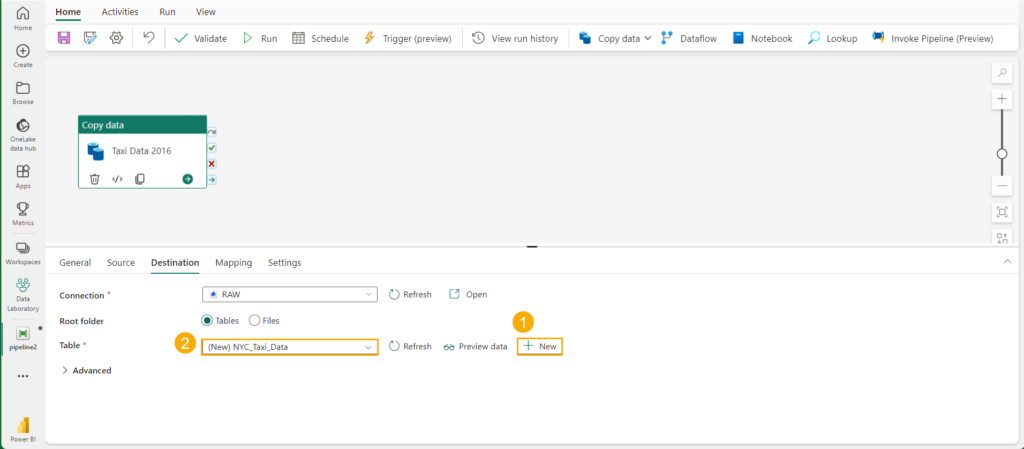The width and height of the screenshot is (1024, 449).
Task: Click the clone icon on Copy data activity
Action: (140, 179)
